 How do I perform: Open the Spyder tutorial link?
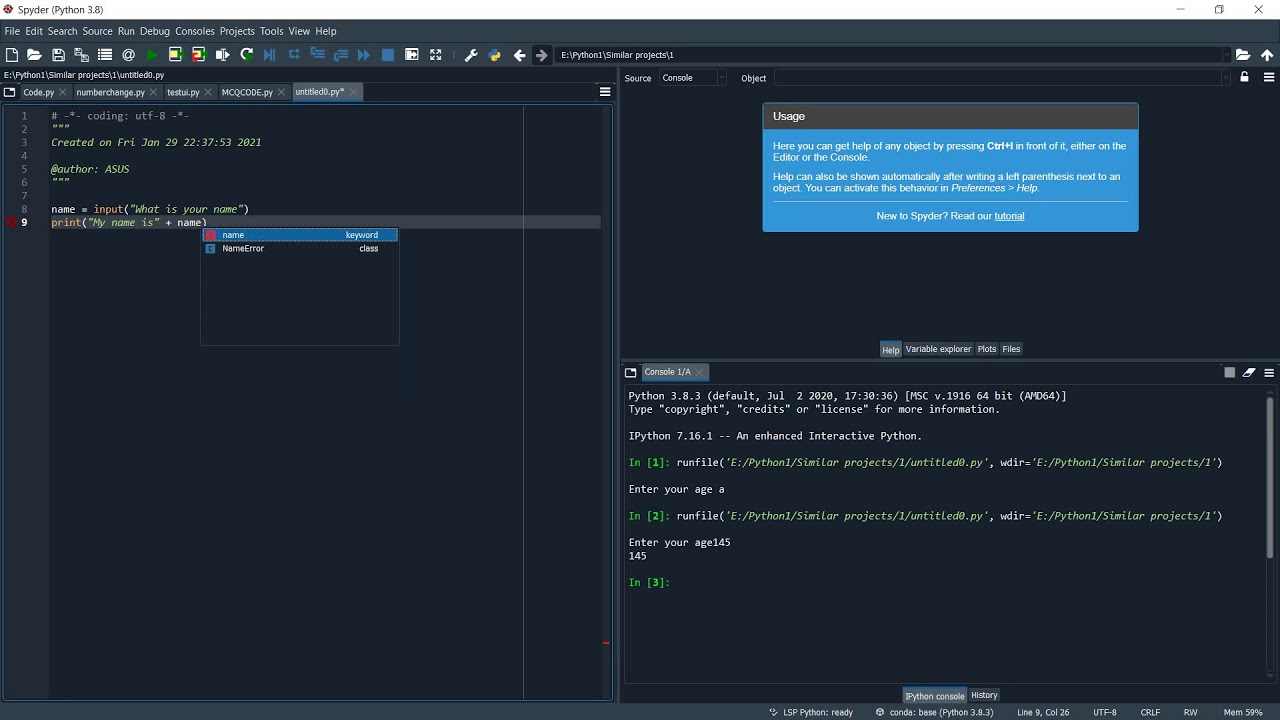tap(1009, 216)
